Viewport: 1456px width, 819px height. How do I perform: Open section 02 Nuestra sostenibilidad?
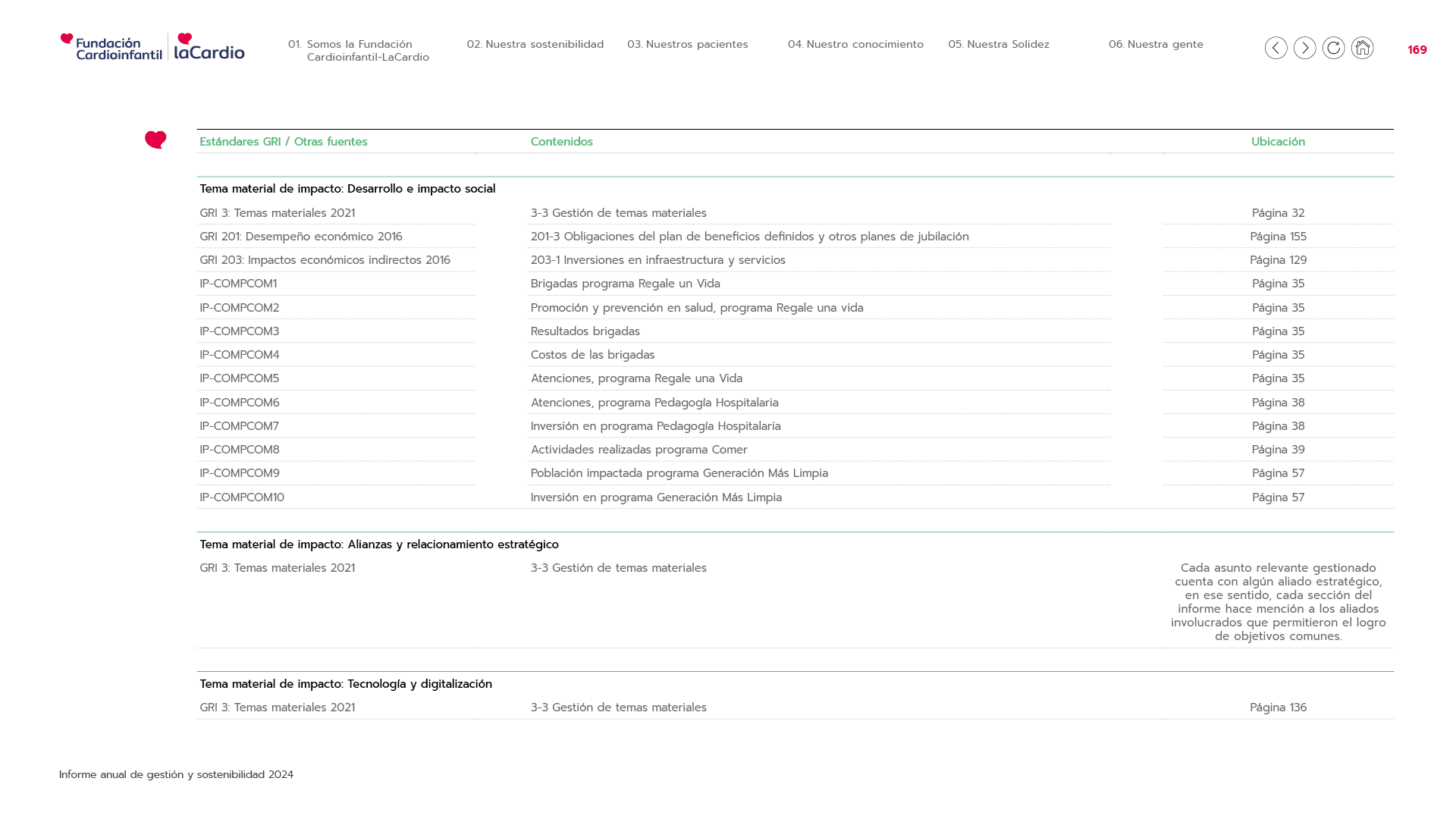coord(535,44)
